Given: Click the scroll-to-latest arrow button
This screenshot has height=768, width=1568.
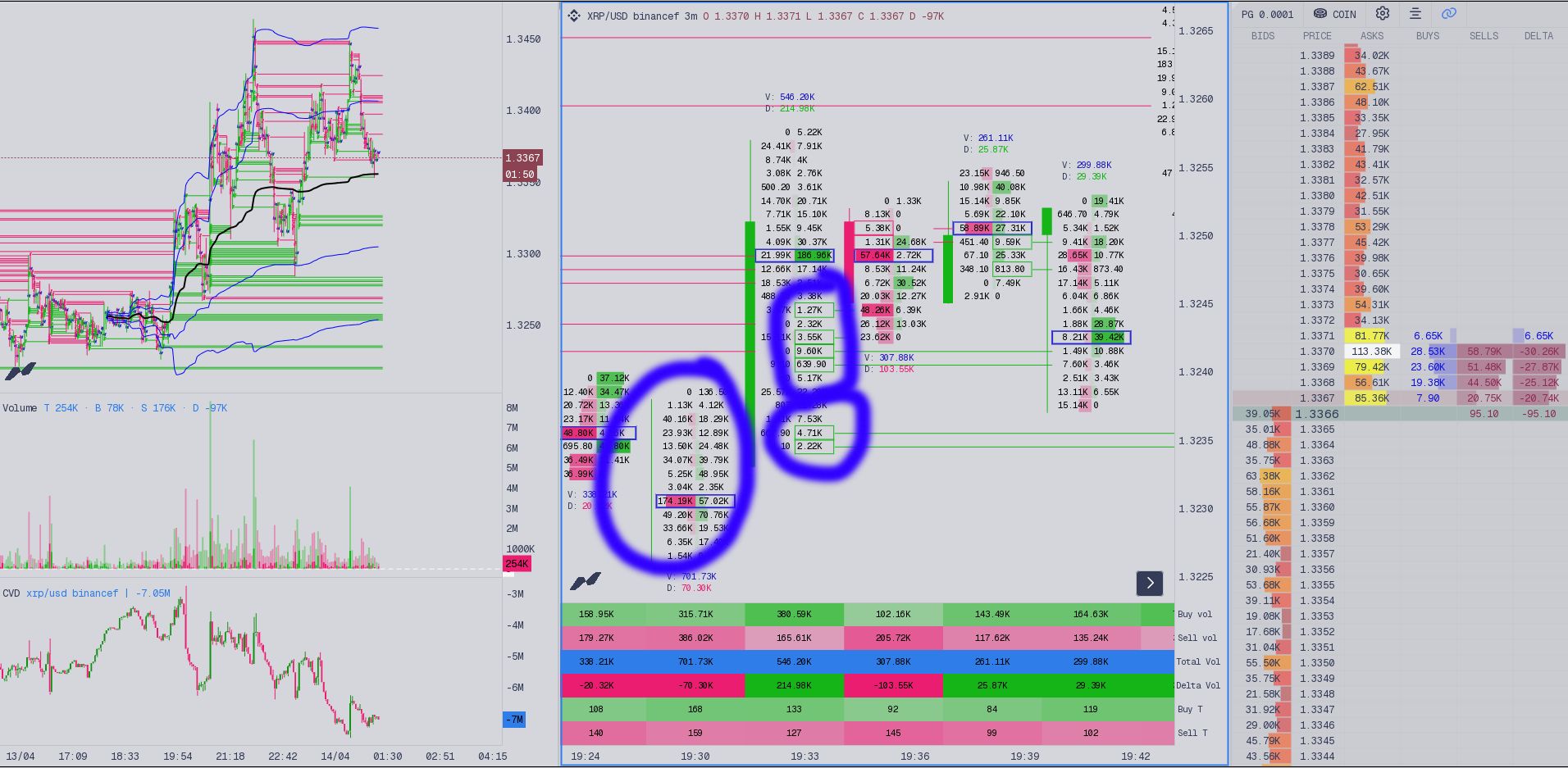Looking at the screenshot, I should pos(1150,583).
